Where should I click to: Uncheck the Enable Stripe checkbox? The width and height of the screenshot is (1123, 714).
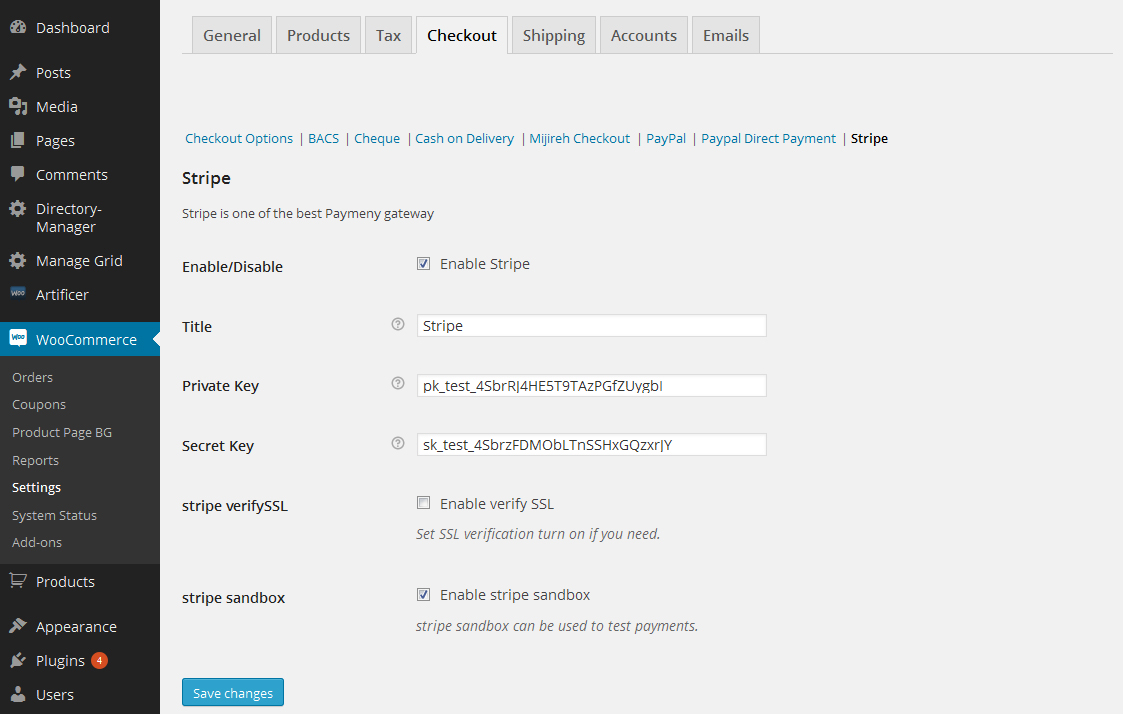424,264
